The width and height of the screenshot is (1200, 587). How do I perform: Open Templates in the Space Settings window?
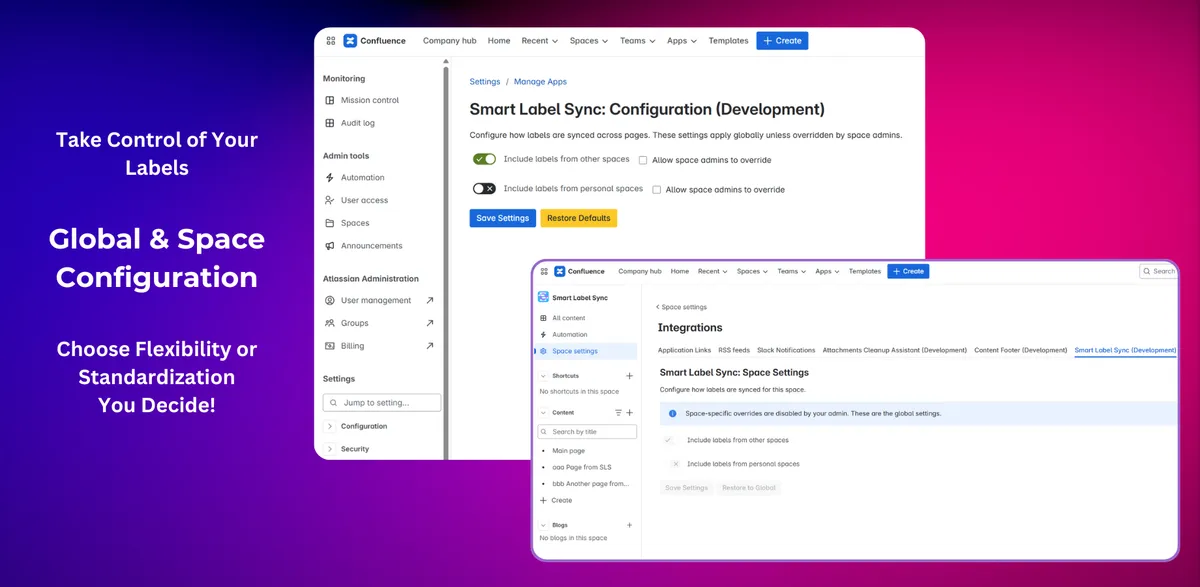point(865,271)
